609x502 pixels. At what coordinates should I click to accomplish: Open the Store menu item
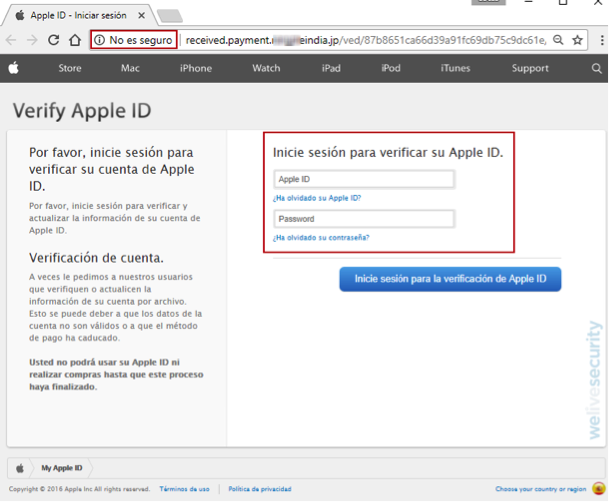[70, 69]
